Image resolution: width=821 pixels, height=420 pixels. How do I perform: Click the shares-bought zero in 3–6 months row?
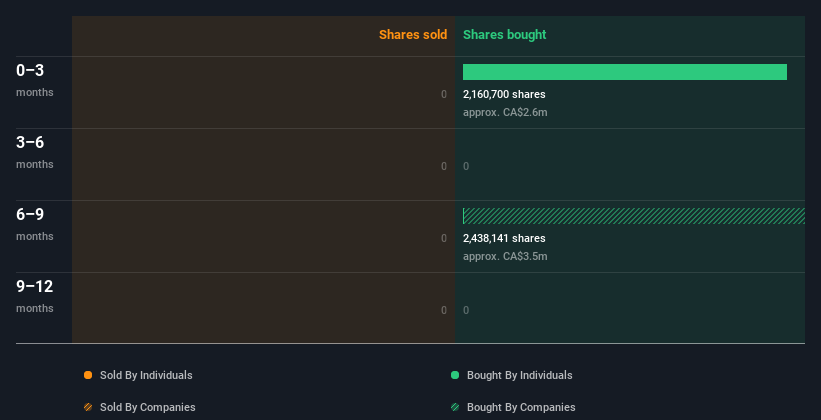[466, 166]
